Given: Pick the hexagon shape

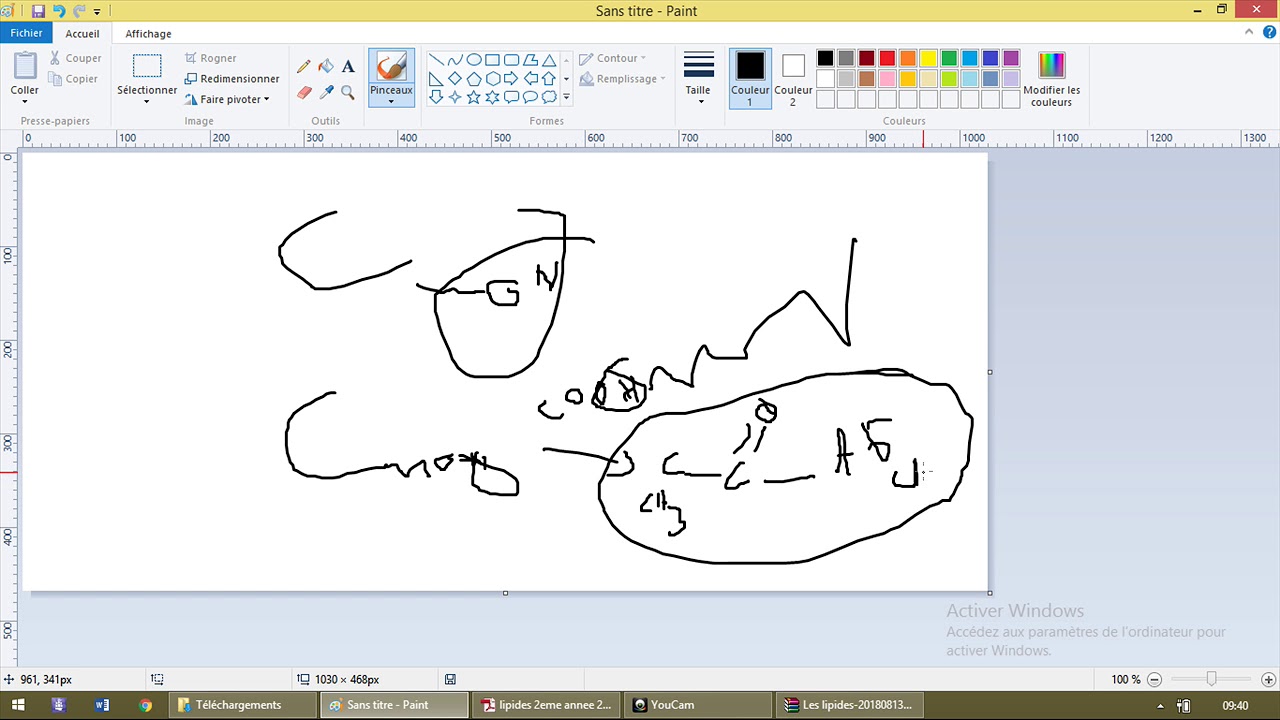Looking at the screenshot, I should point(492,79).
